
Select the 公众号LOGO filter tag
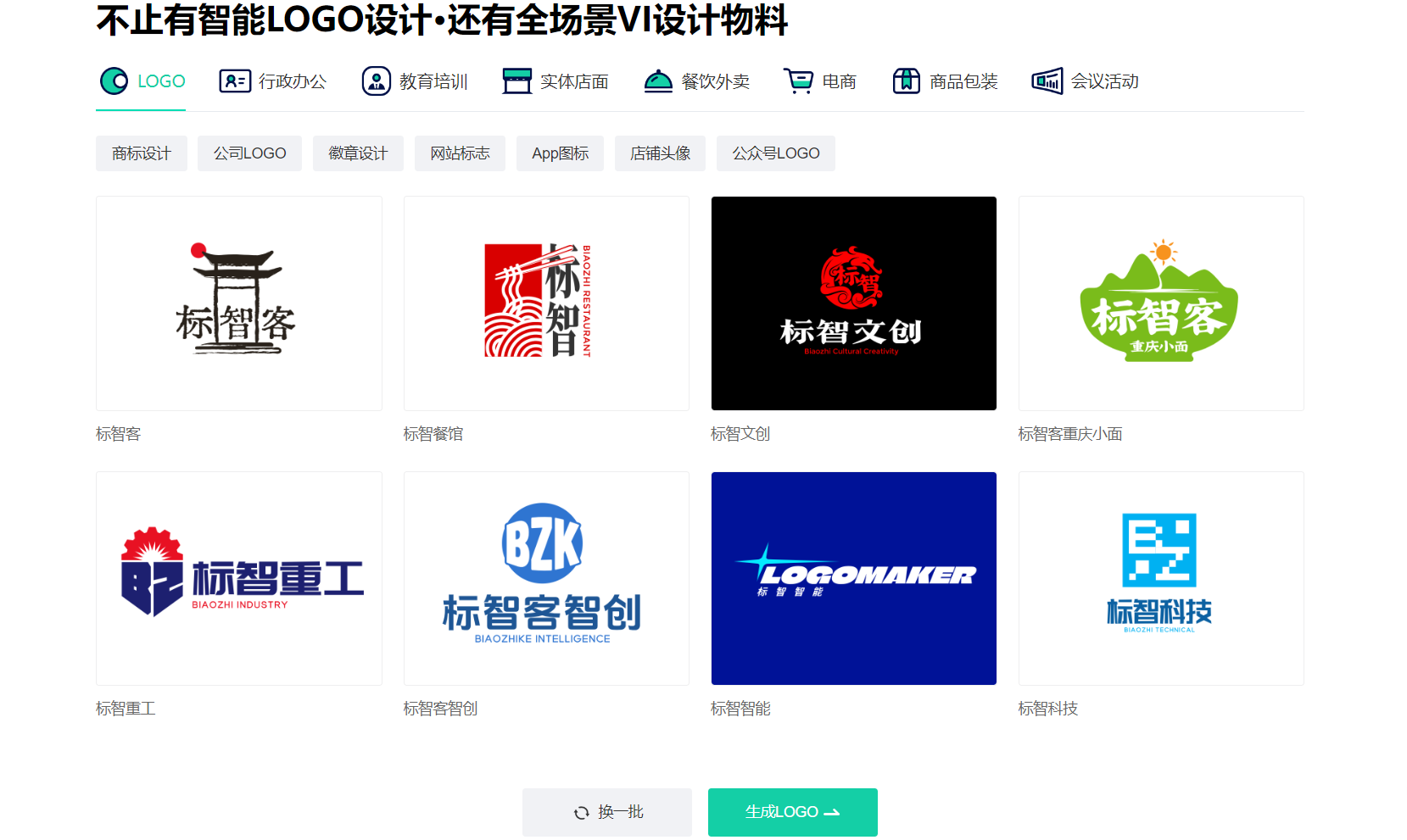point(775,153)
